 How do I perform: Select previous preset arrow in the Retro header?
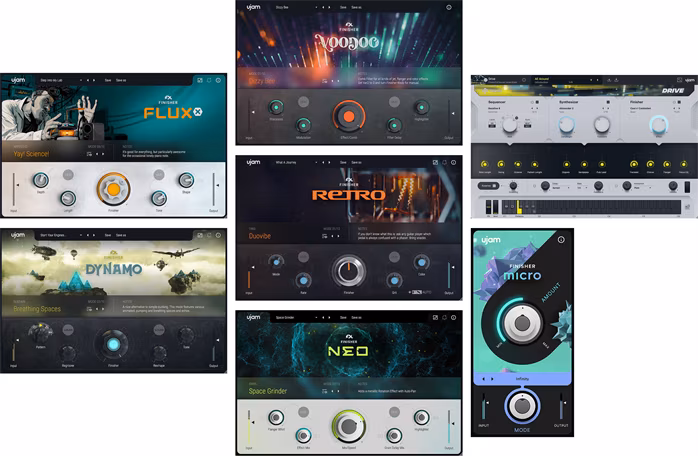click(x=323, y=163)
